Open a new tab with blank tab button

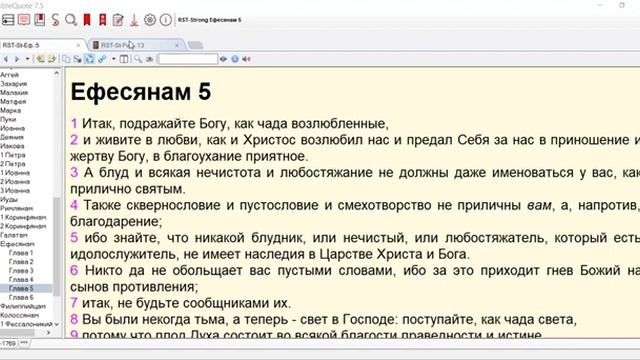[x=196, y=45]
